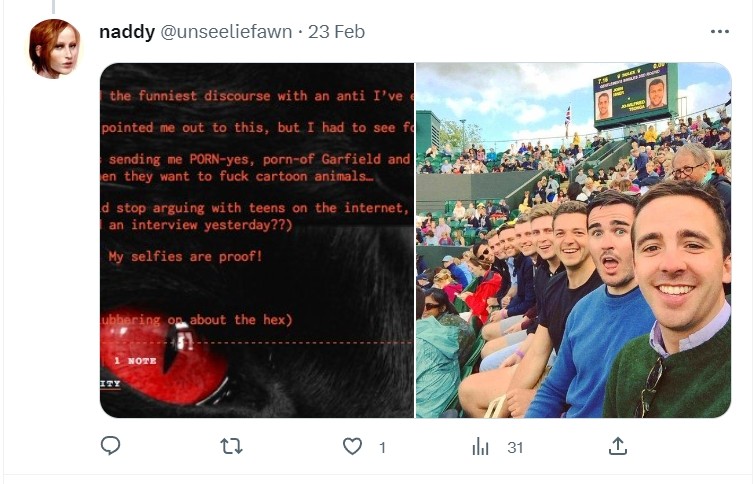Open the tweet via 23 Feb timestamp
The image size is (755, 484).
pyautogui.click(x=337, y=32)
